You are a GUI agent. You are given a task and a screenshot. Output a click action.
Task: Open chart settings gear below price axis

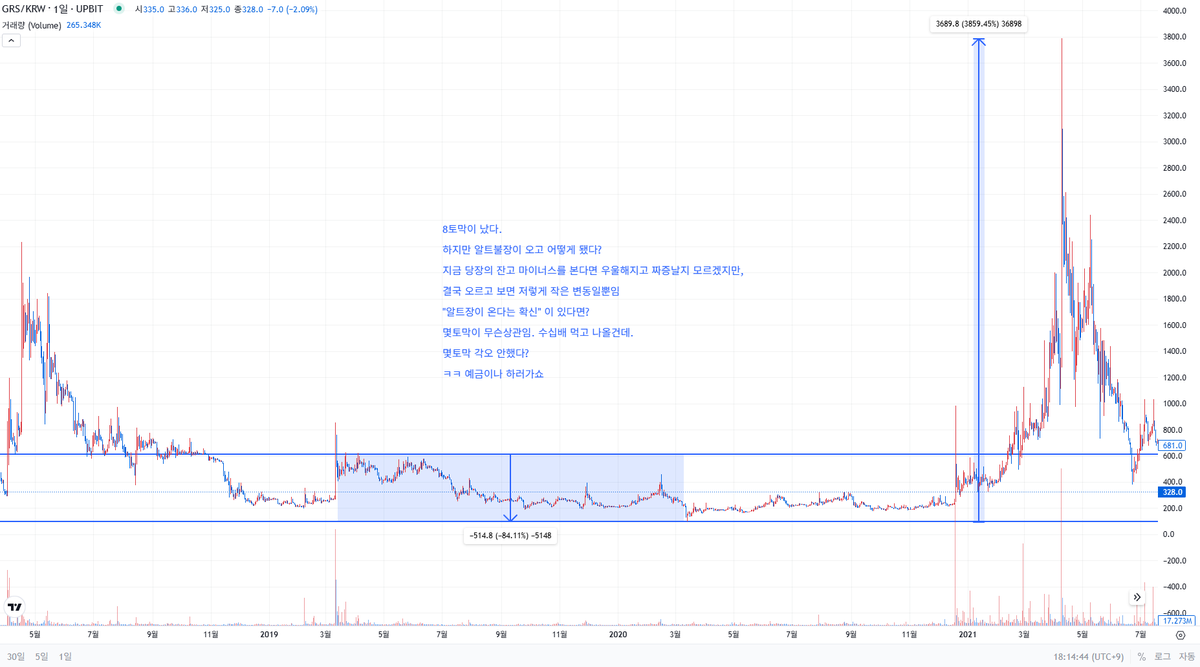pyautogui.click(x=1180, y=634)
